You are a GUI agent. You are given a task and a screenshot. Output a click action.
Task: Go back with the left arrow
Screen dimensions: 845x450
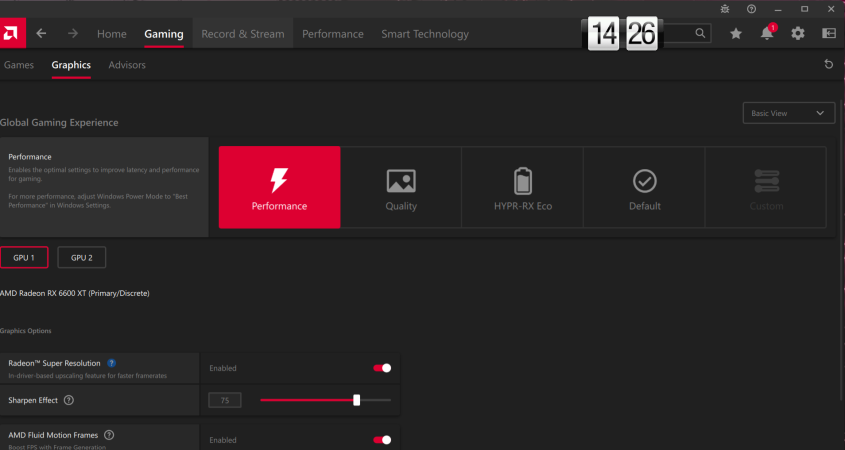tap(41, 33)
